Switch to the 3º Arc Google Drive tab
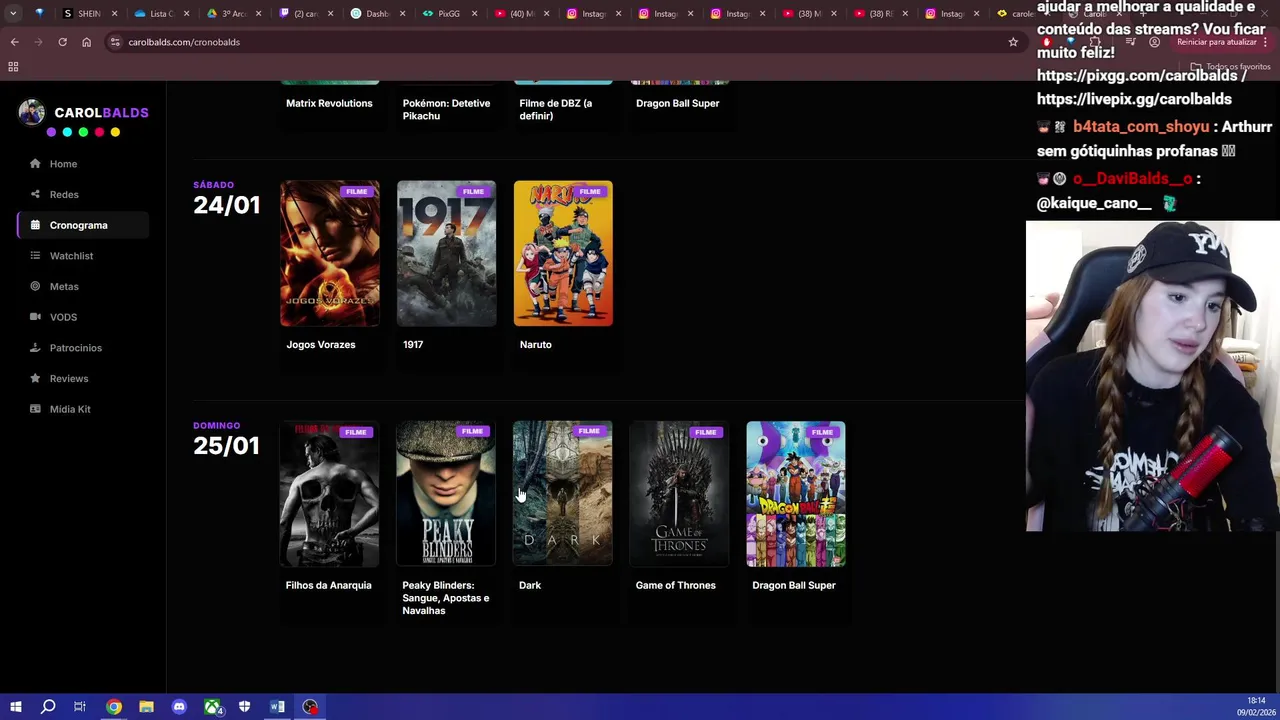 (x=232, y=14)
